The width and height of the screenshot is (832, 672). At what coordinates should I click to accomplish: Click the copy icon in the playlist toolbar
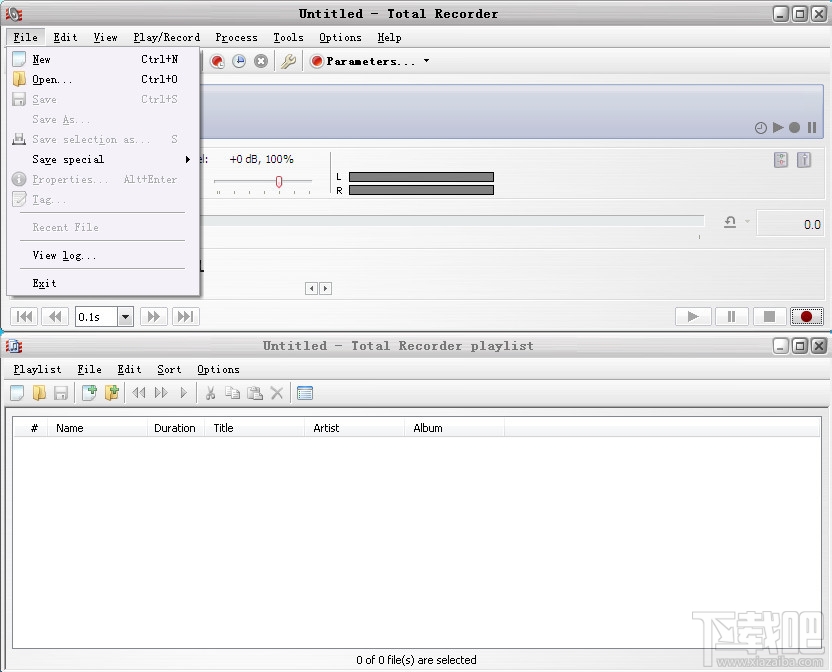233,392
